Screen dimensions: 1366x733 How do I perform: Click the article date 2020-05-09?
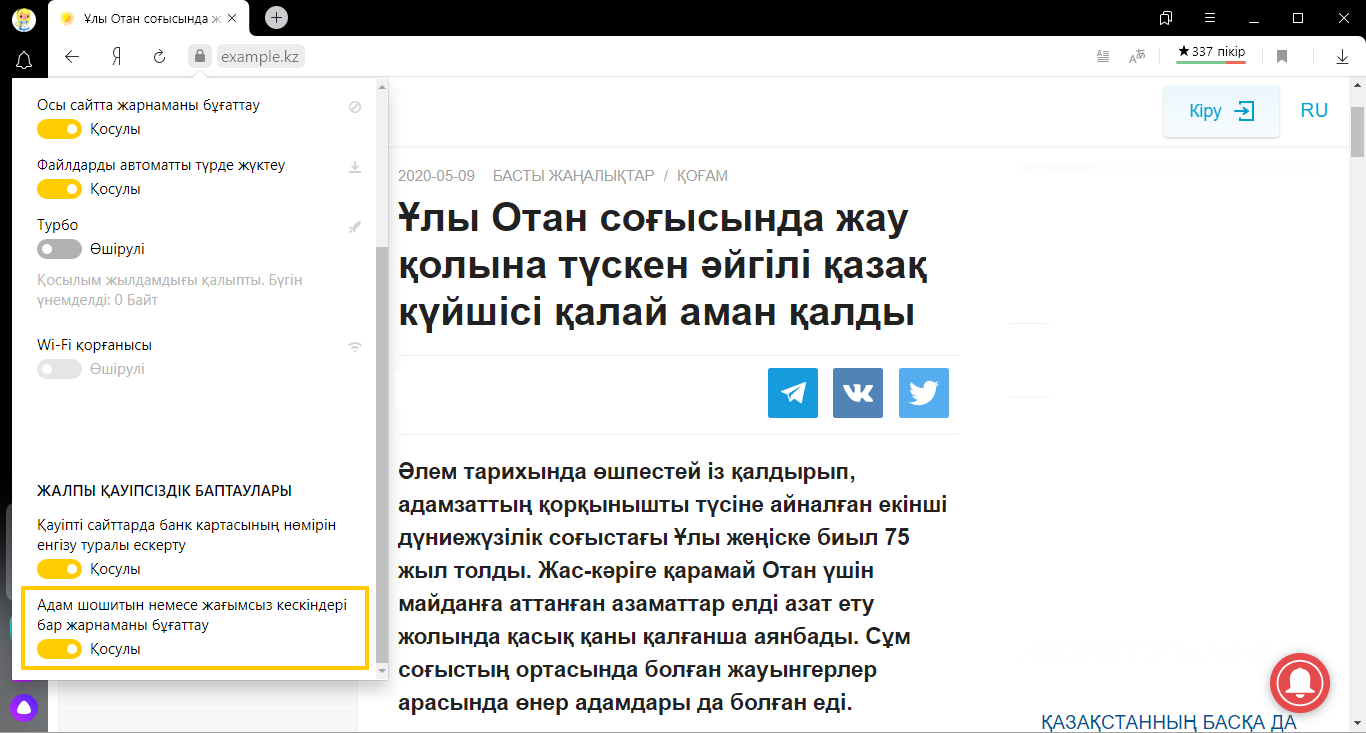[x=436, y=176]
